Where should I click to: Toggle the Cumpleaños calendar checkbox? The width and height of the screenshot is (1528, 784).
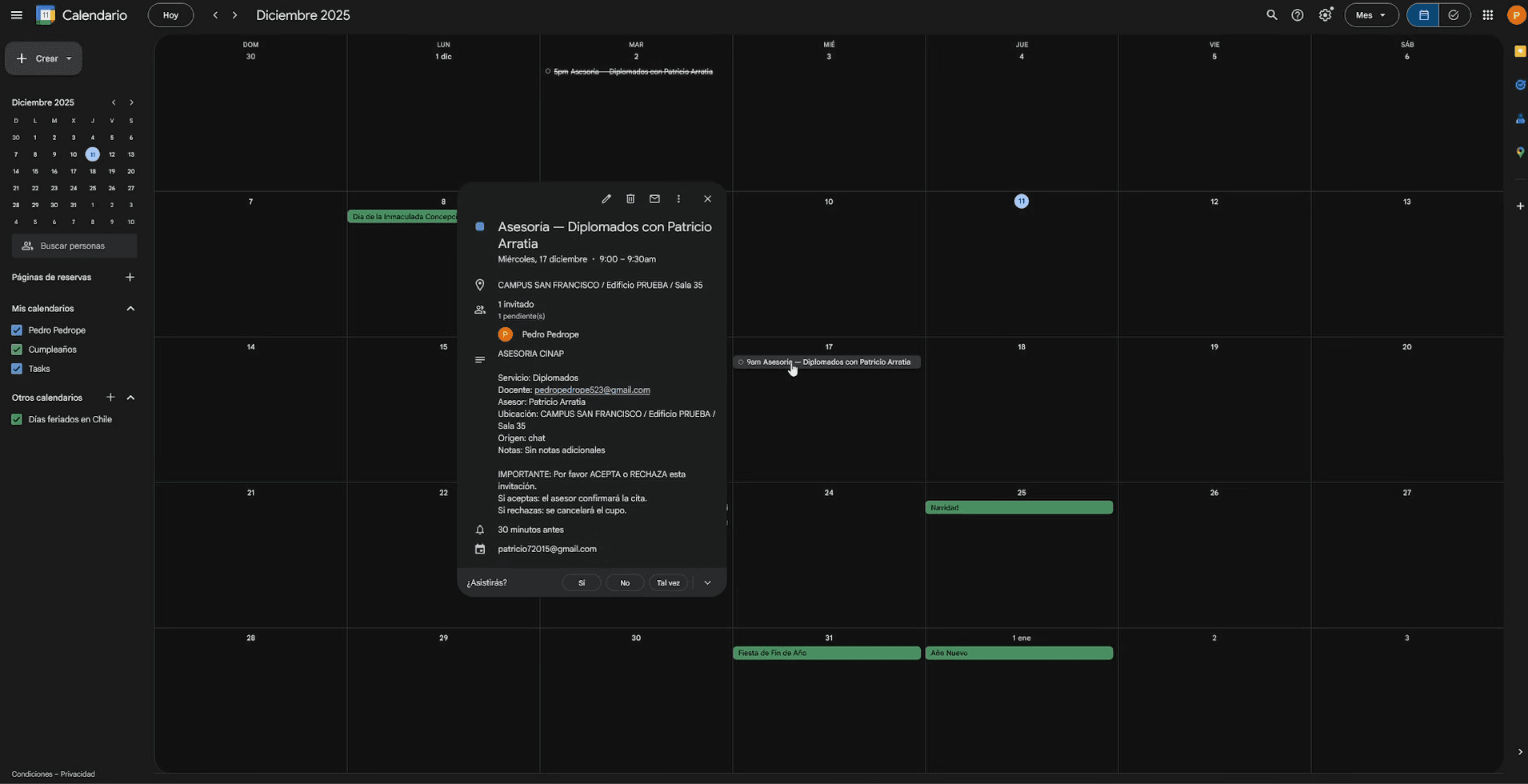17,350
